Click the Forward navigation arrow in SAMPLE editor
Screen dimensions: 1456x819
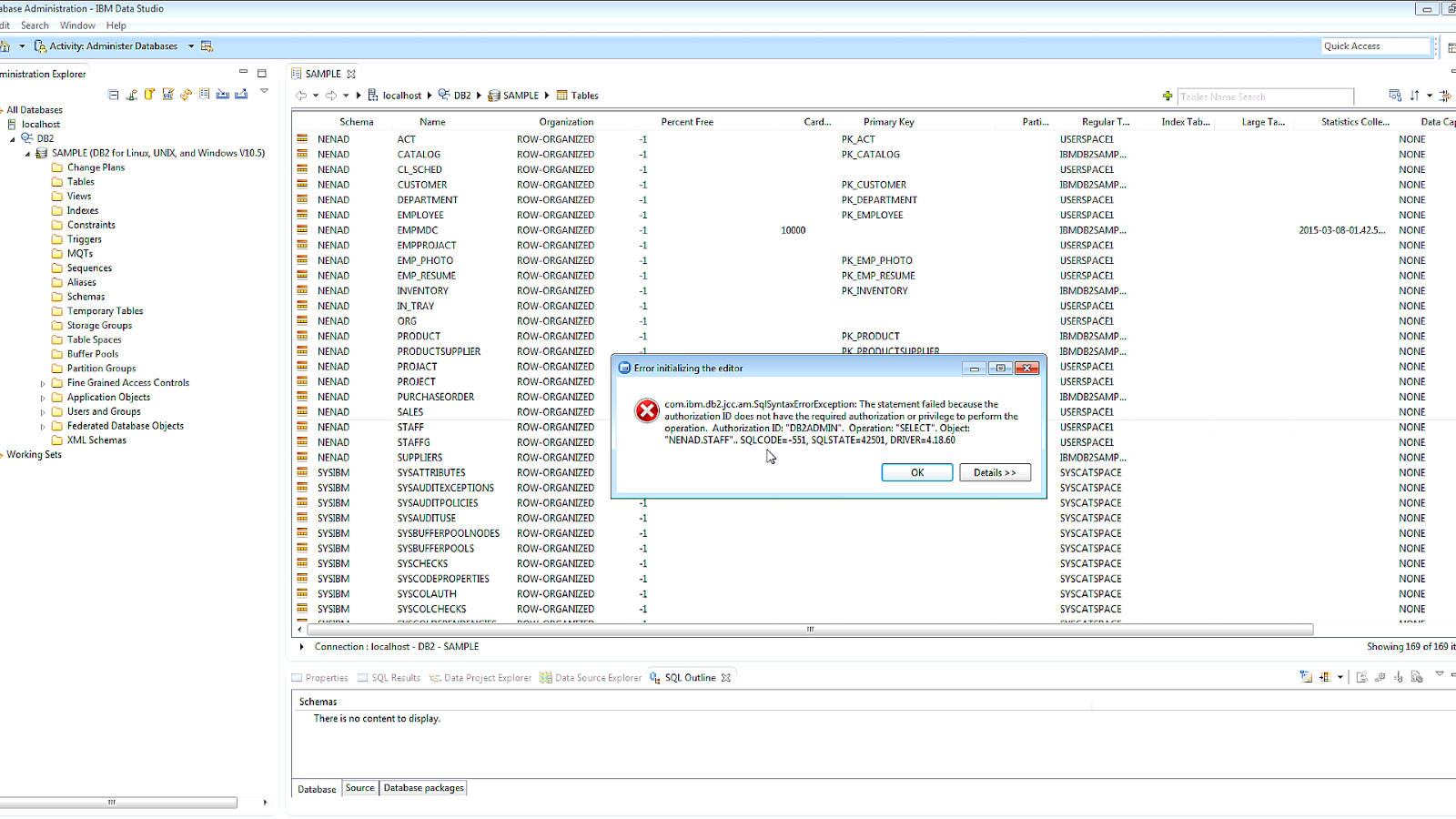(x=331, y=96)
